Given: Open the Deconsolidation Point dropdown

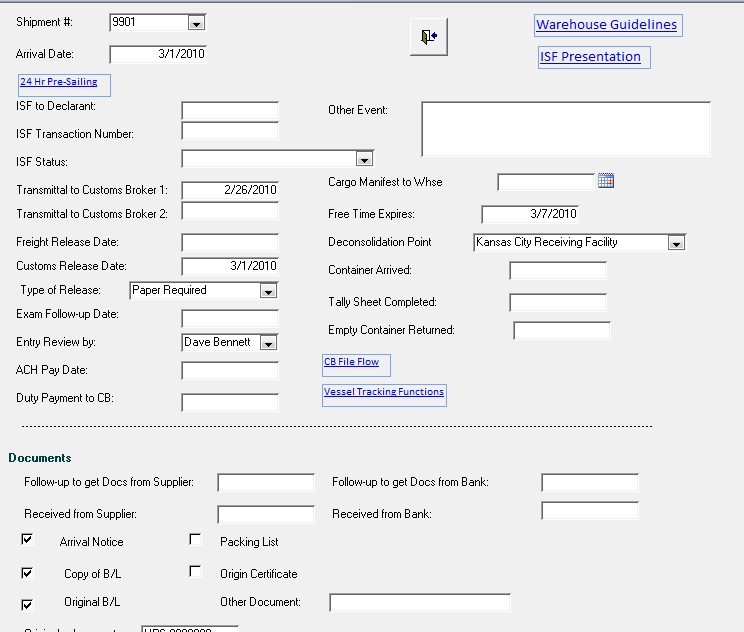Looking at the screenshot, I should (x=676, y=243).
